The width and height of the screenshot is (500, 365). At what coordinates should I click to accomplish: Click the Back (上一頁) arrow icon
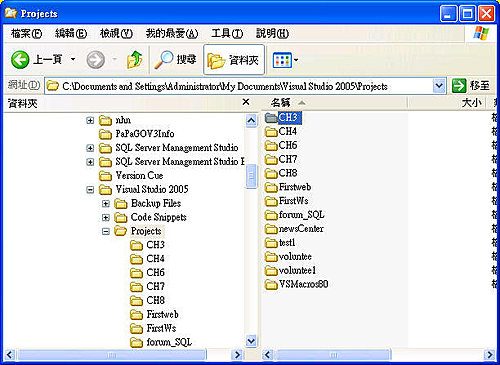pos(20,60)
